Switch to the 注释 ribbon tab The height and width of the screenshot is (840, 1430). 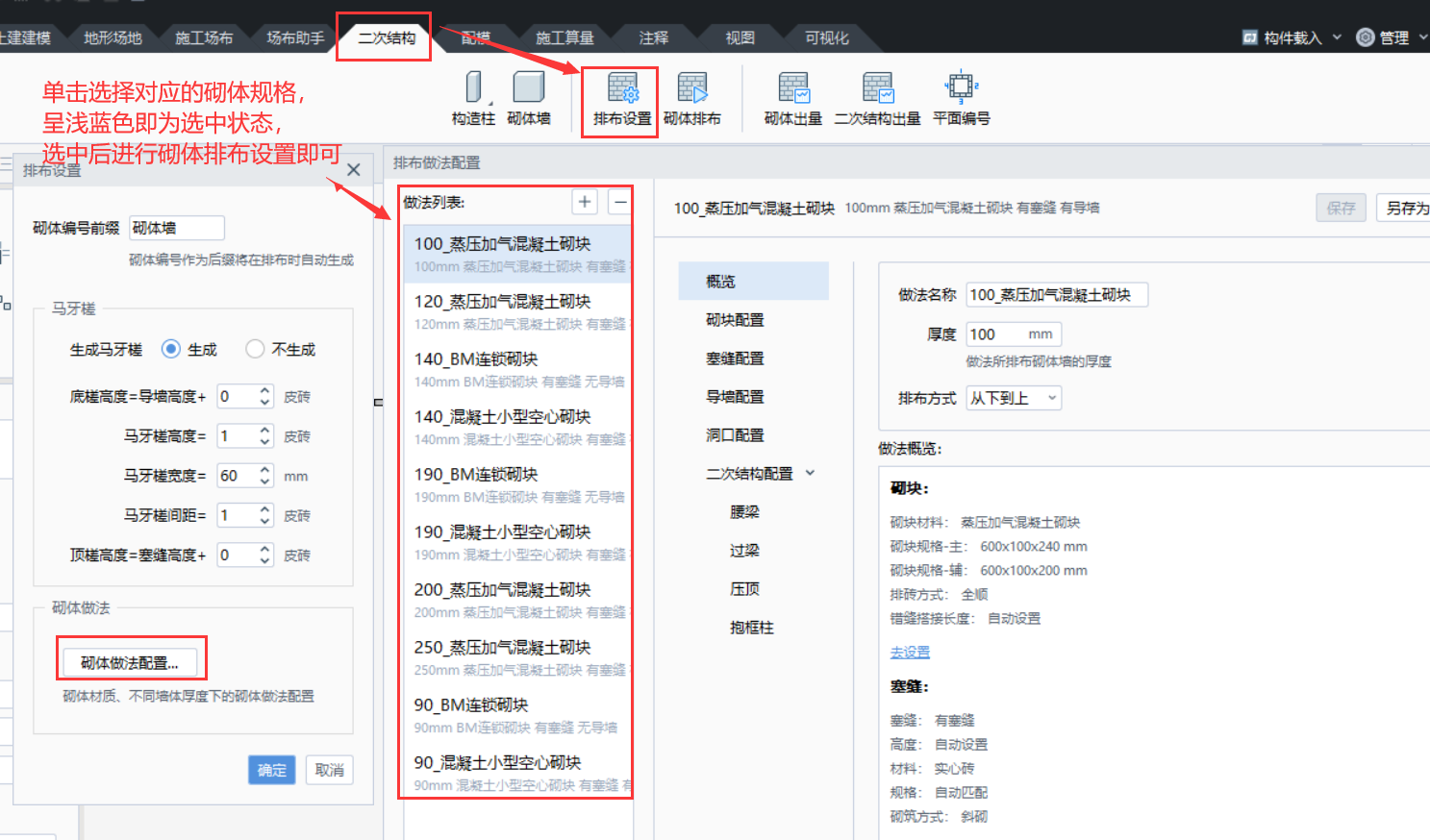pyautogui.click(x=654, y=37)
